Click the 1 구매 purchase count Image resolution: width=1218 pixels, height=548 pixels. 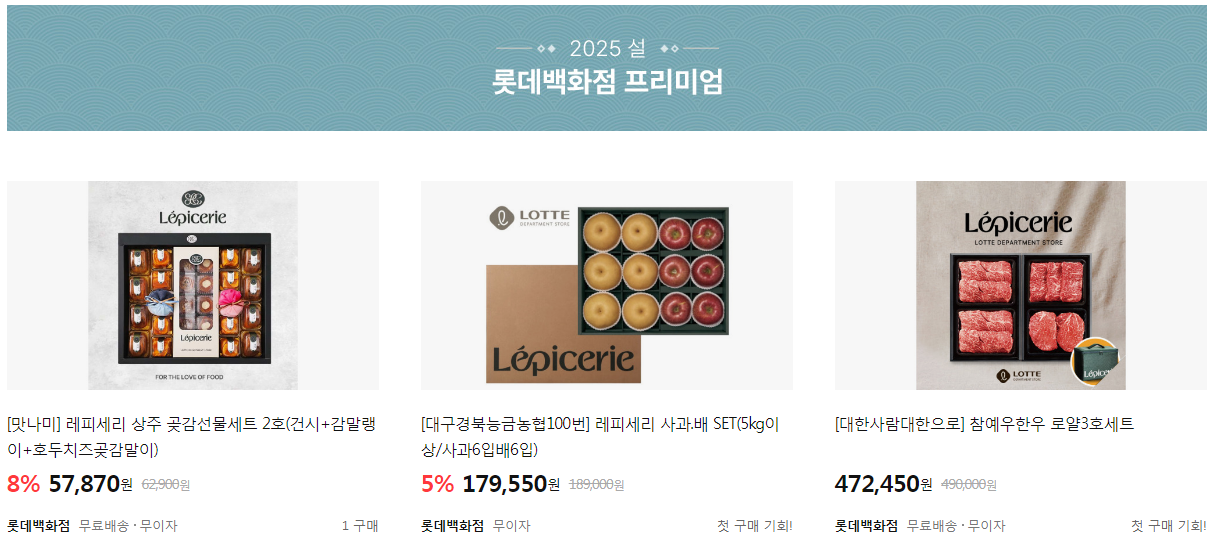[360, 525]
